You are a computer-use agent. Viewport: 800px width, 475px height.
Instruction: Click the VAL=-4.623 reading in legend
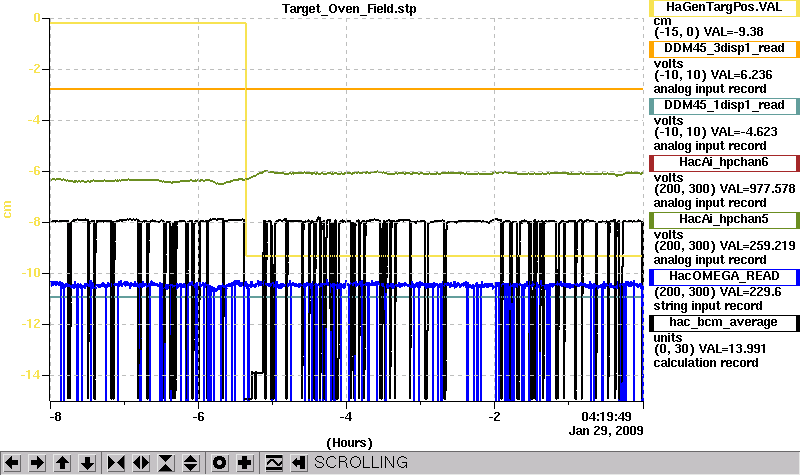click(x=744, y=132)
